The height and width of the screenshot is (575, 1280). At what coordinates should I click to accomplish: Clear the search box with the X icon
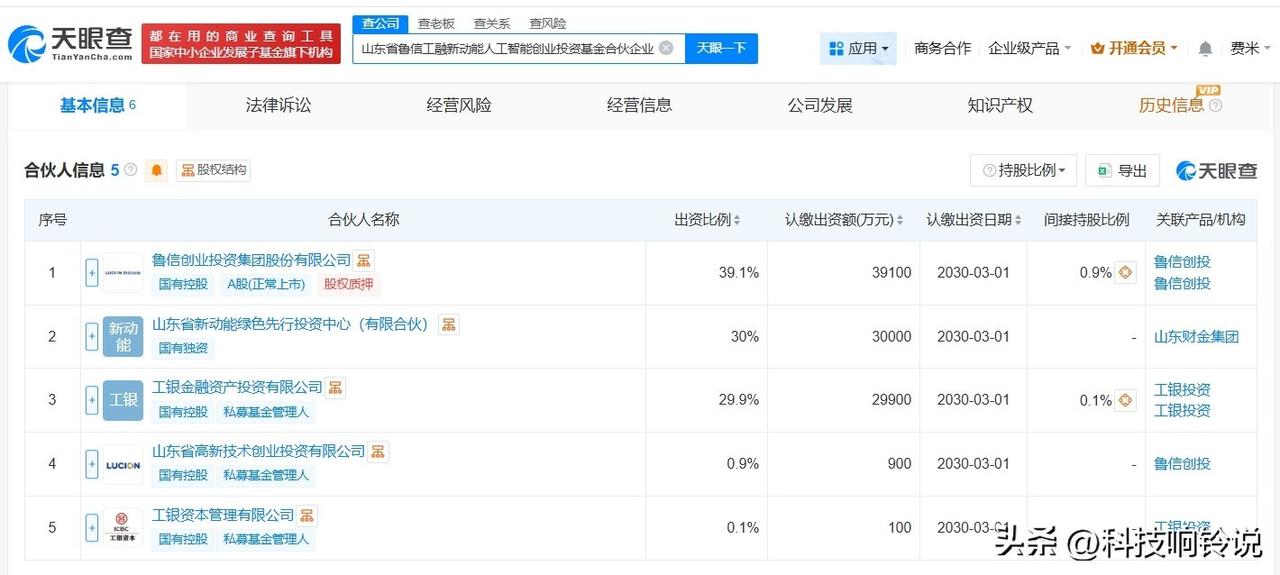pyautogui.click(x=666, y=48)
